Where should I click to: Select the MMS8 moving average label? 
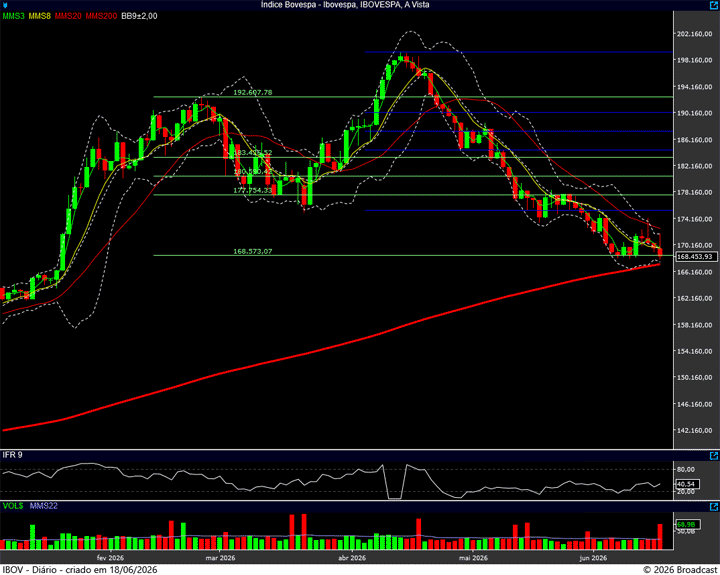coord(39,16)
